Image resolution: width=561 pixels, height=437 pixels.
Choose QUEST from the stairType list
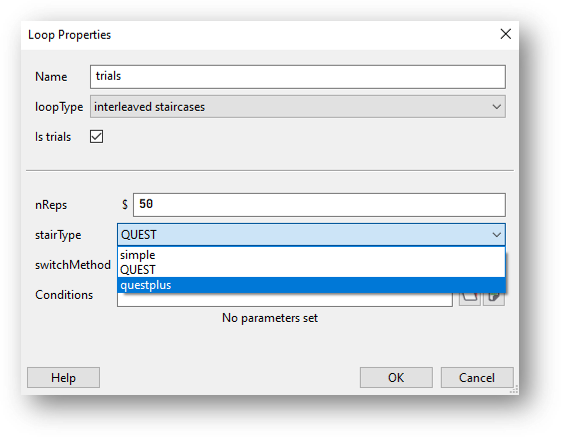click(311, 270)
